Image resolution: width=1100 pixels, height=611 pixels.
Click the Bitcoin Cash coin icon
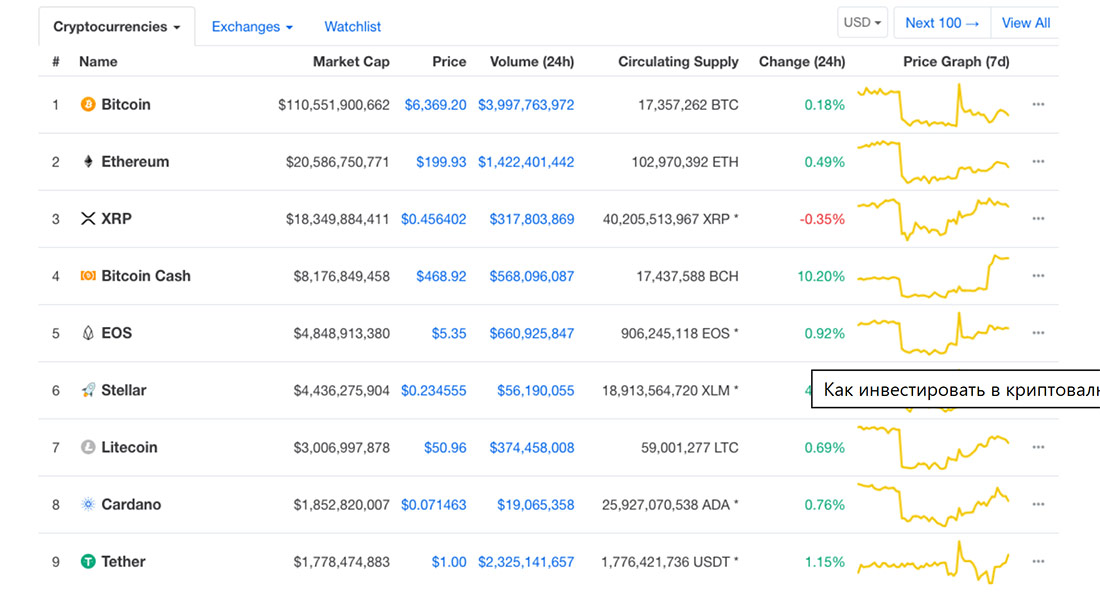pos(88,276)
